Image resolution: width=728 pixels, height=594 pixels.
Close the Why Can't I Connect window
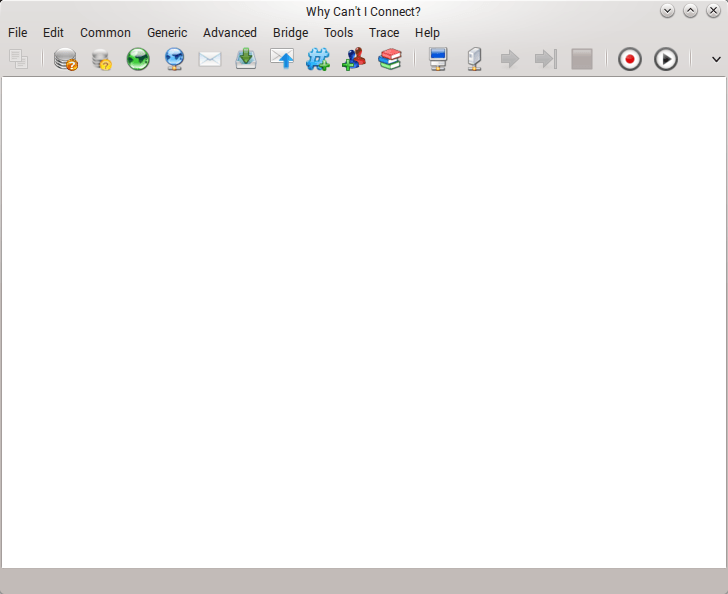[713, 11]
